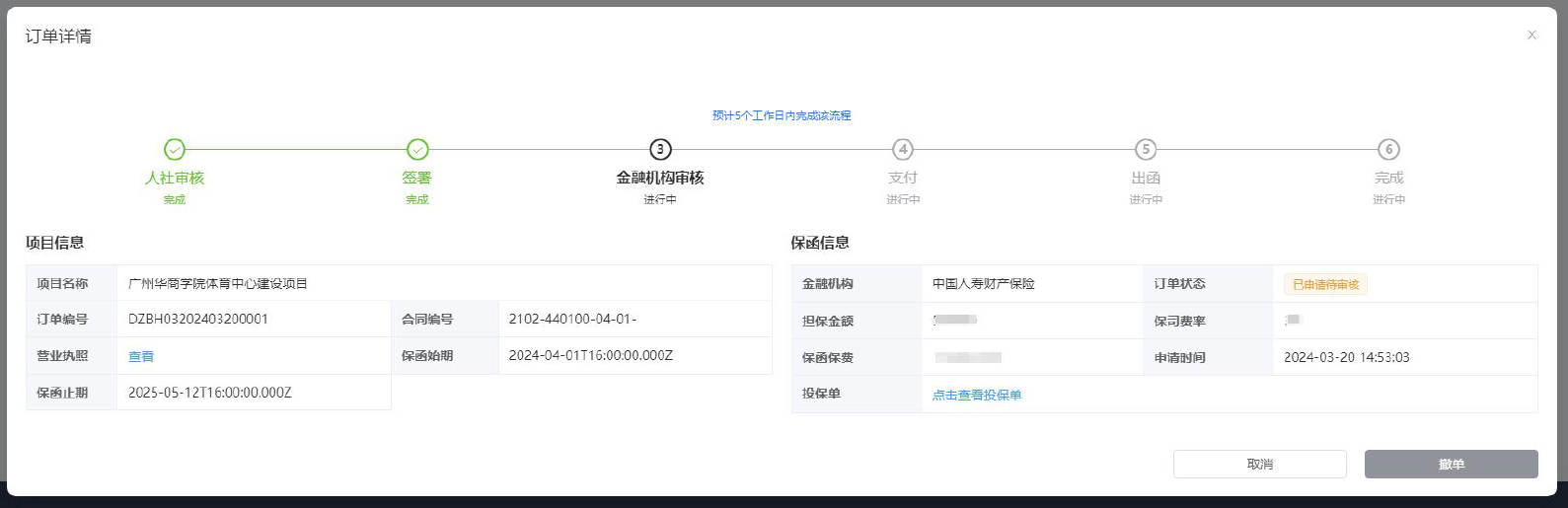The image size is (1568, 508).
Task: Click the order number DZBH03202403200001
Action: [198, 320]
